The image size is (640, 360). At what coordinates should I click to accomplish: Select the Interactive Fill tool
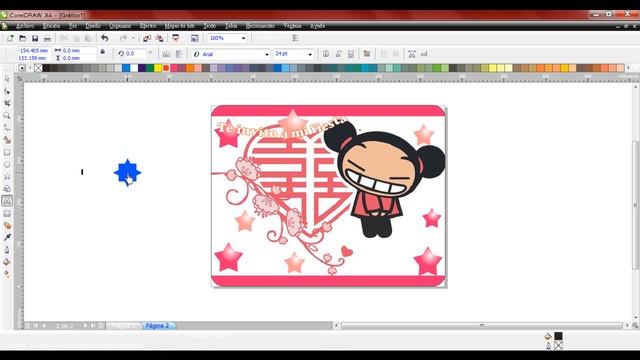coord(7,274)
